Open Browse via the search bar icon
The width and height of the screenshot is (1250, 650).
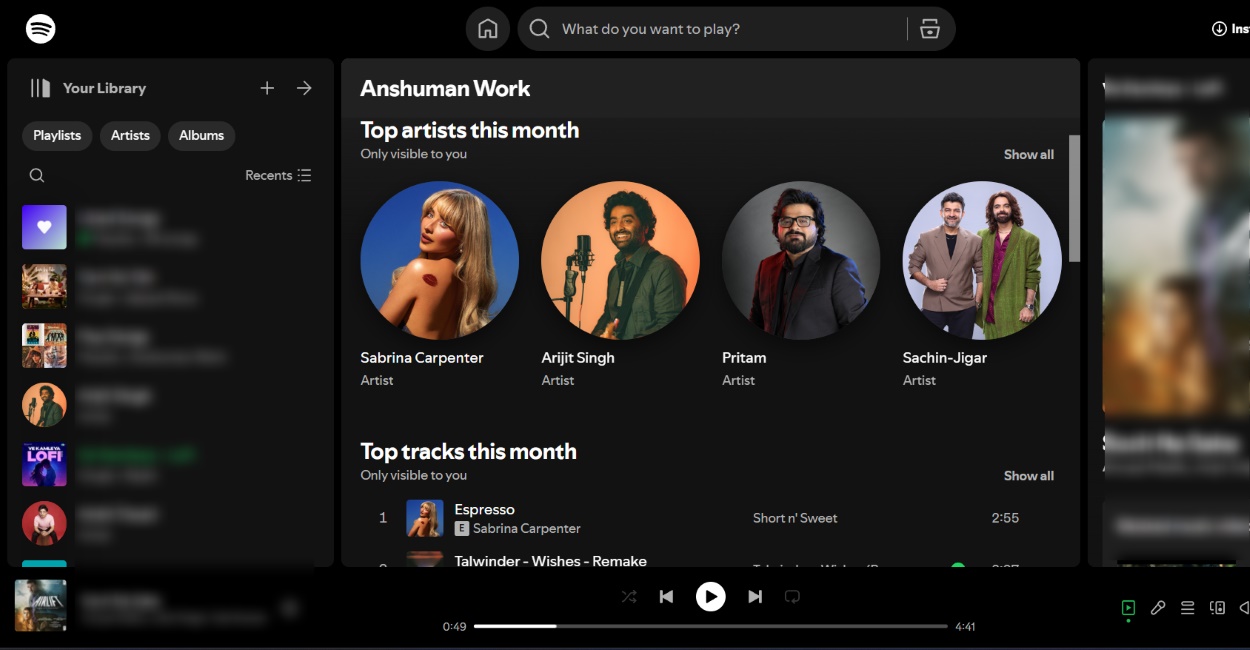point(929,28)
